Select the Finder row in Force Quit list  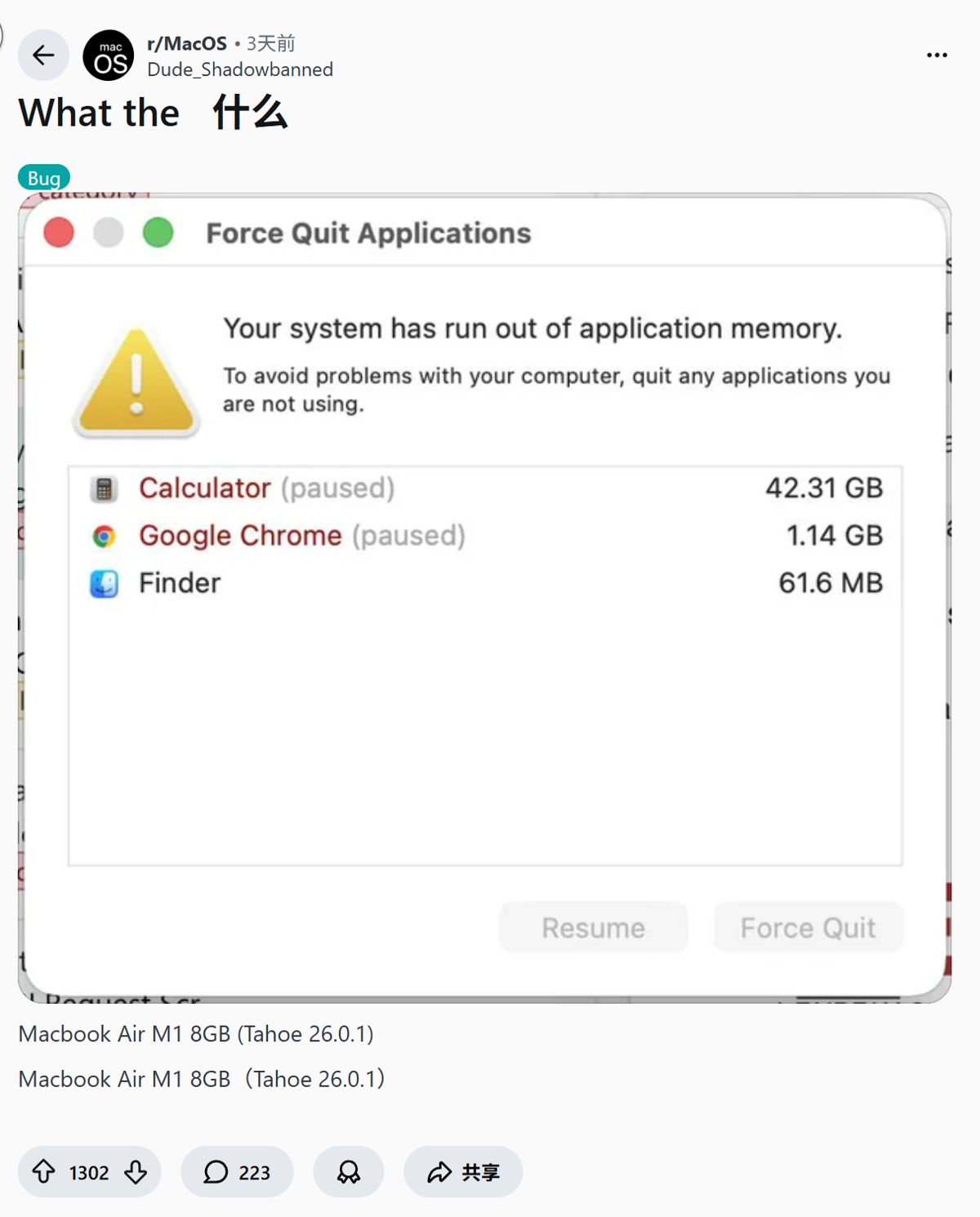click(x=179, y=582)
